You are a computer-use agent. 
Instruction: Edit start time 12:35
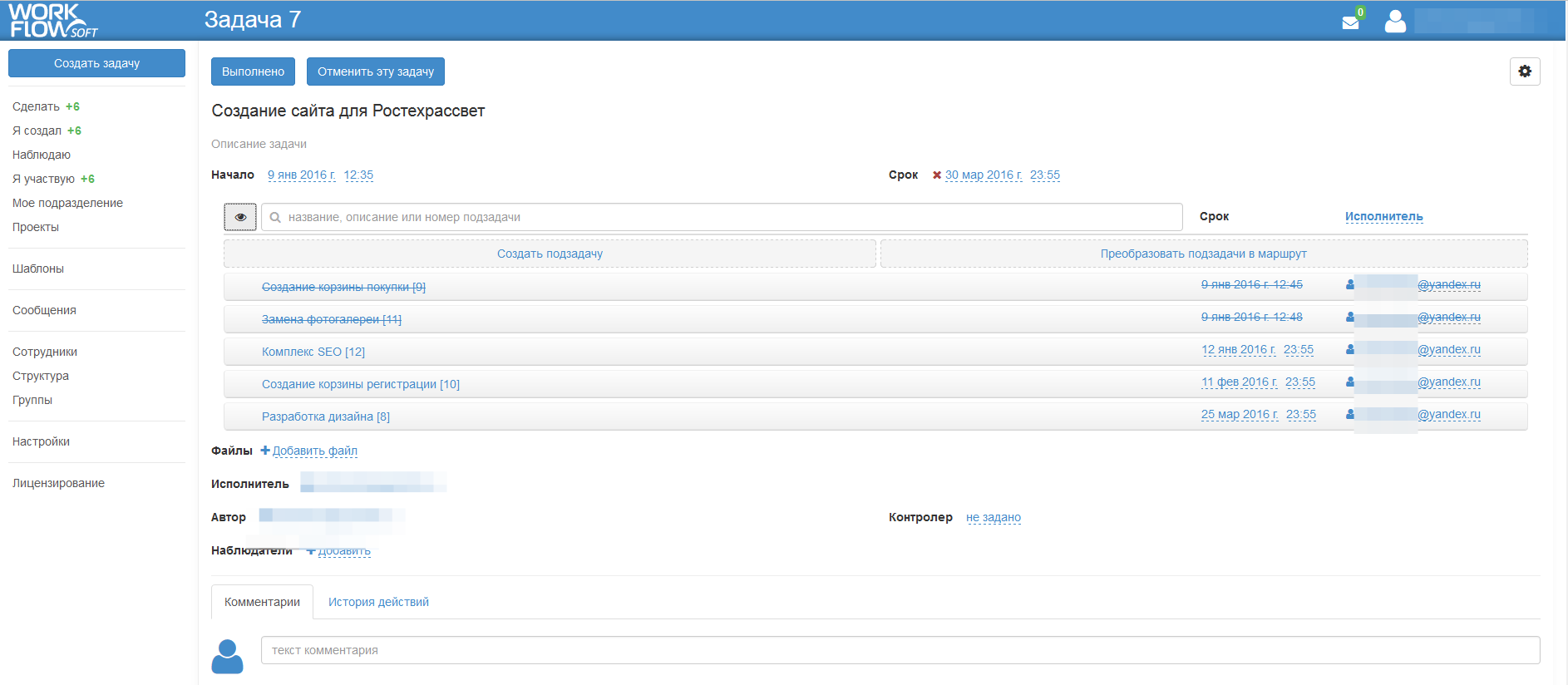point(358,175)
